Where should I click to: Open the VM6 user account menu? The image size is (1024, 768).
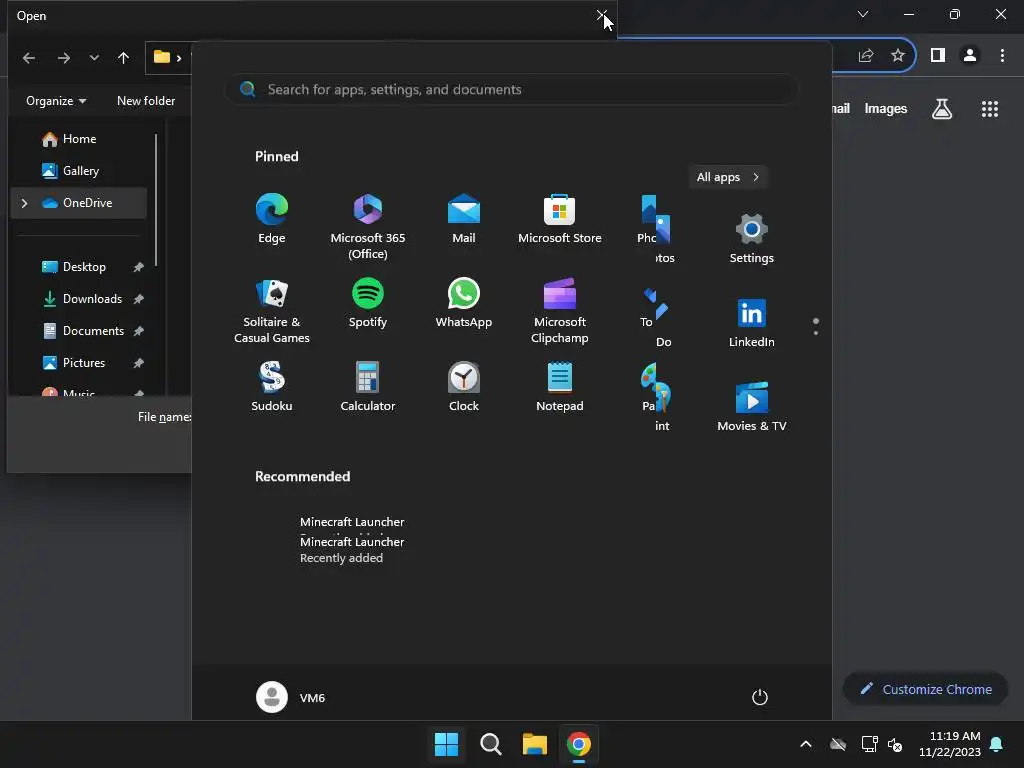pos(291,697)
